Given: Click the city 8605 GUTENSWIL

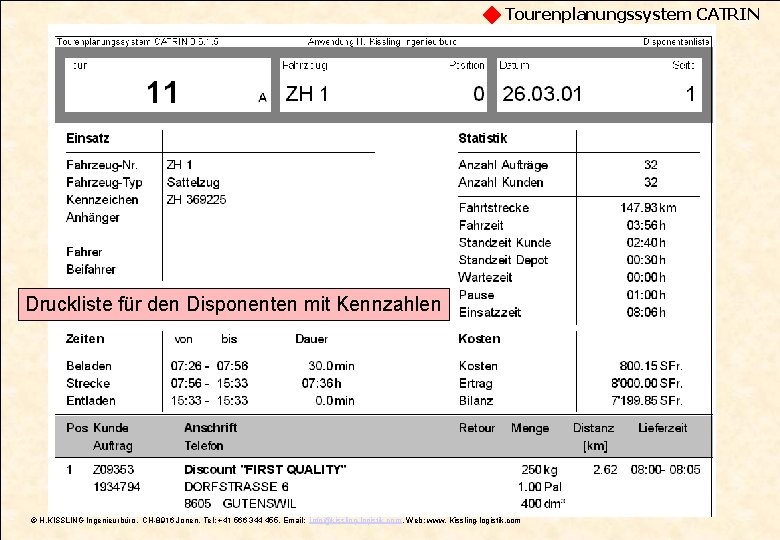Looking at the screenshot, I should [240, 504].
